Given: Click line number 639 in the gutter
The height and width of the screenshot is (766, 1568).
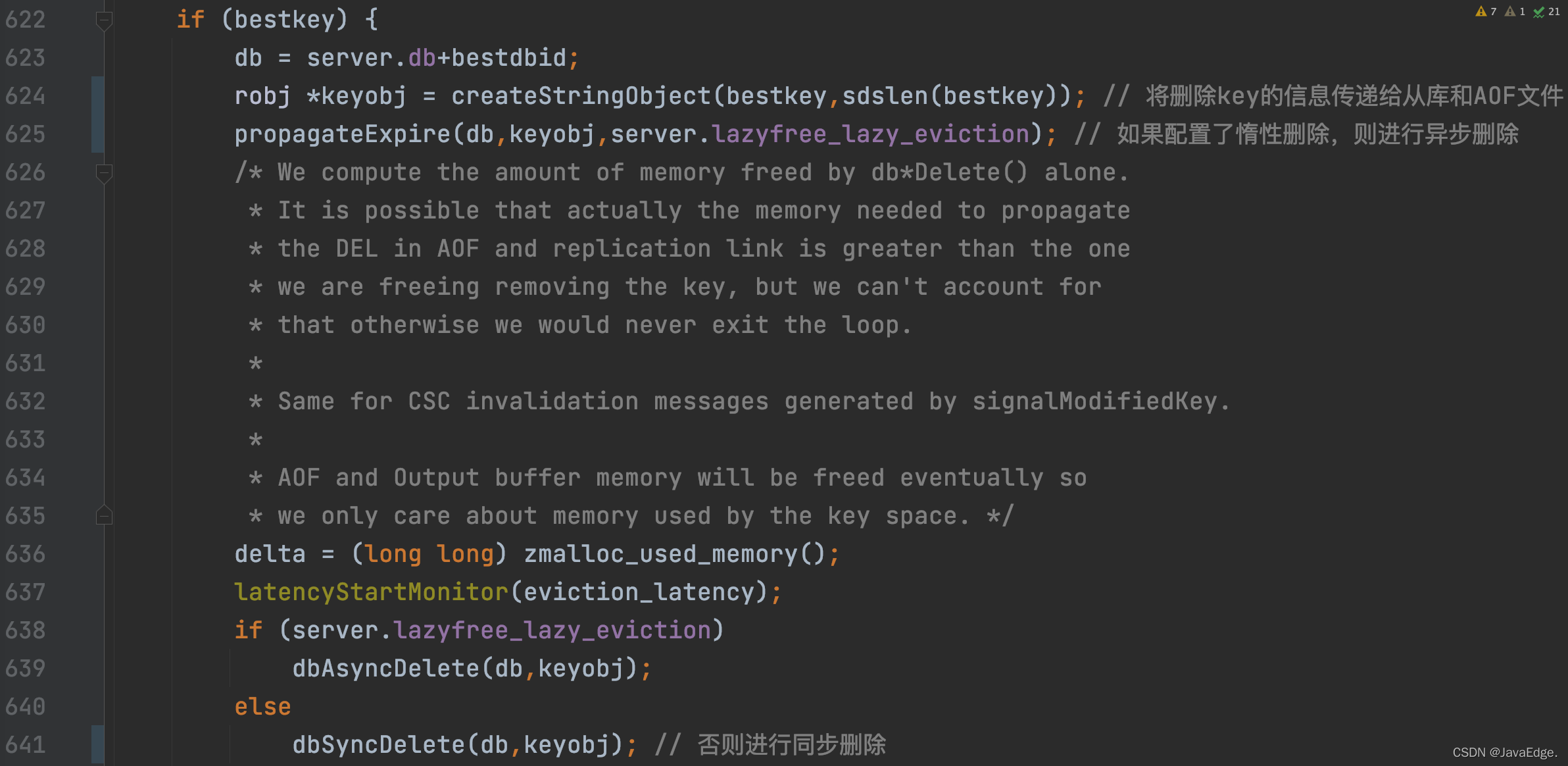Looking at the screenshot, I should click(x=26, y=669).
